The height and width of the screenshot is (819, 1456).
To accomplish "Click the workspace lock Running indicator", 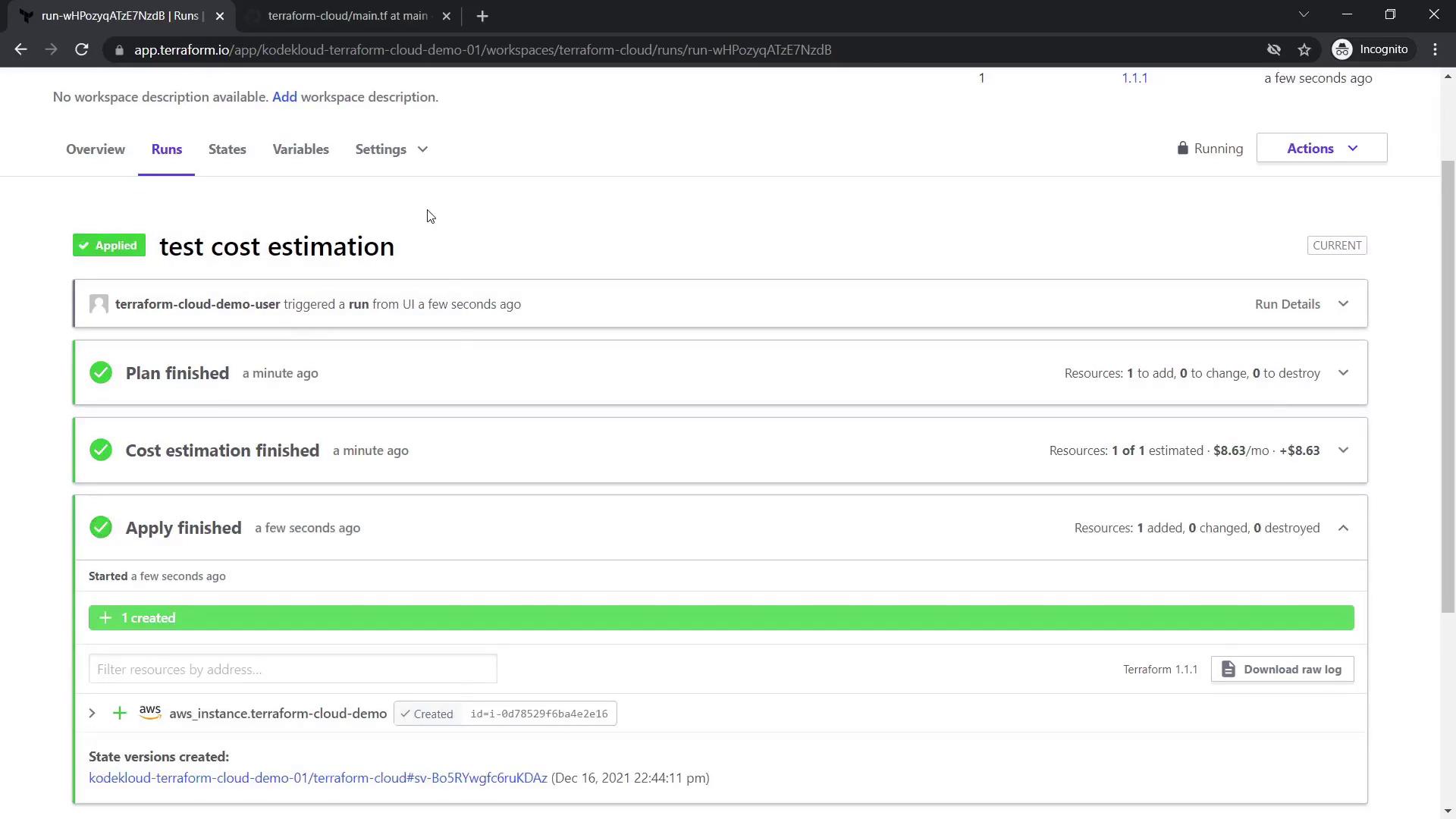I will pos(1210,149).
